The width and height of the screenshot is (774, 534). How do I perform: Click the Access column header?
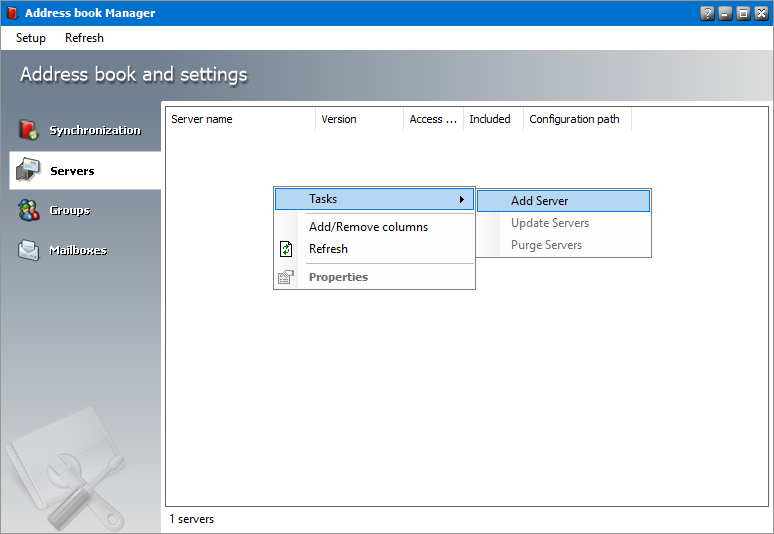432,119
